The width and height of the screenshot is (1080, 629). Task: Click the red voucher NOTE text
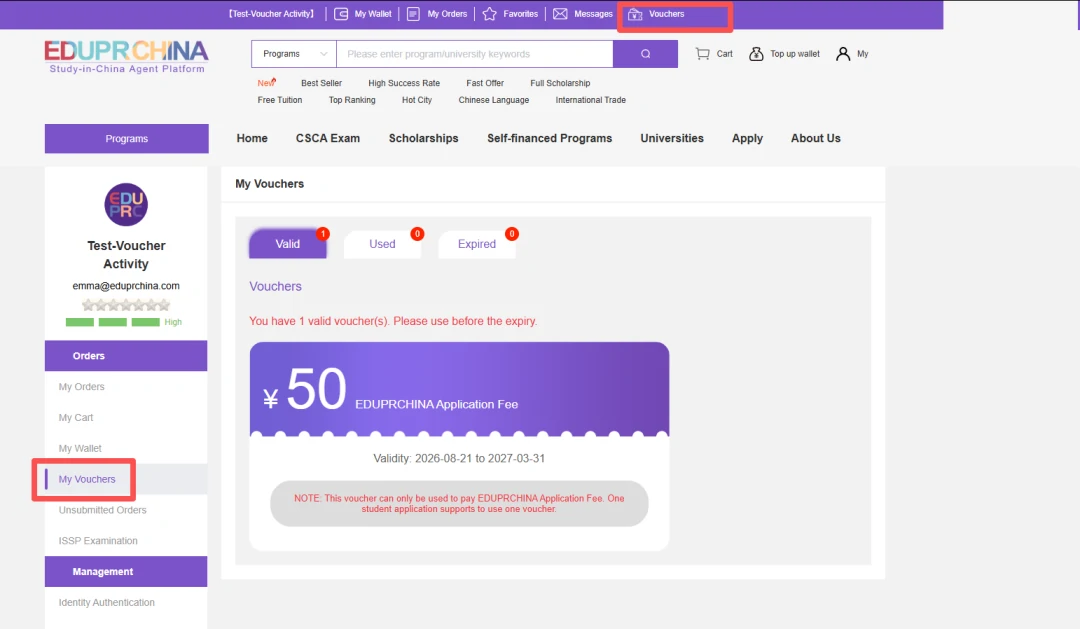[459, 504]
